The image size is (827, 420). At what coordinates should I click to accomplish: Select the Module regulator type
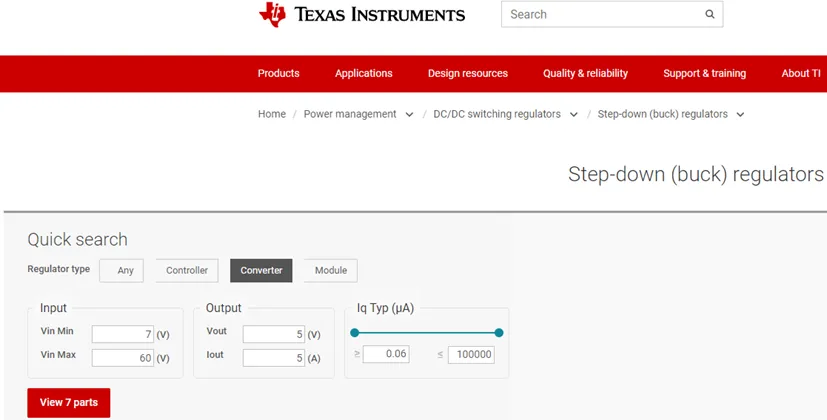[x=331, y=270]
